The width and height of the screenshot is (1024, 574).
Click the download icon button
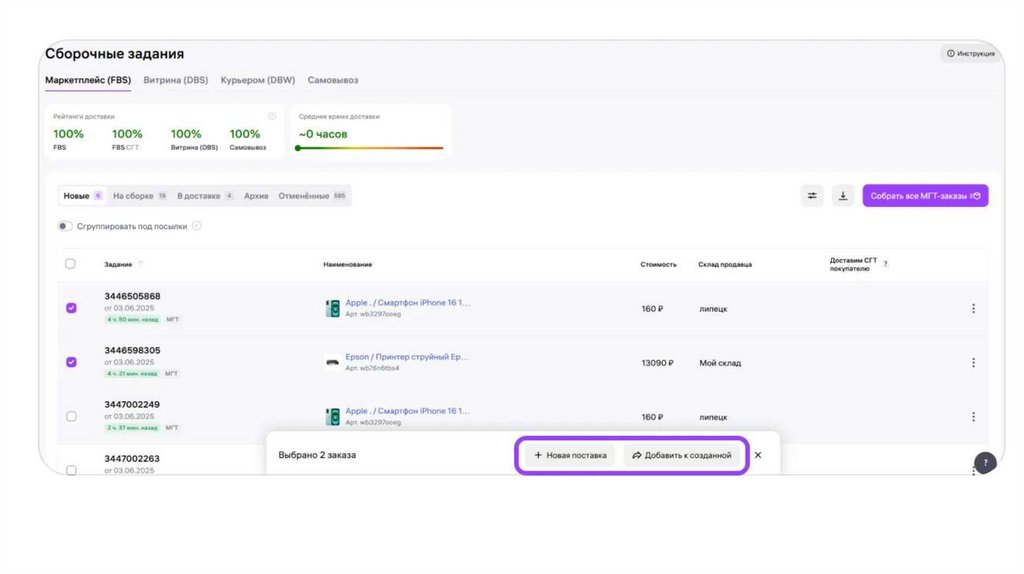[x=842, y=196]
